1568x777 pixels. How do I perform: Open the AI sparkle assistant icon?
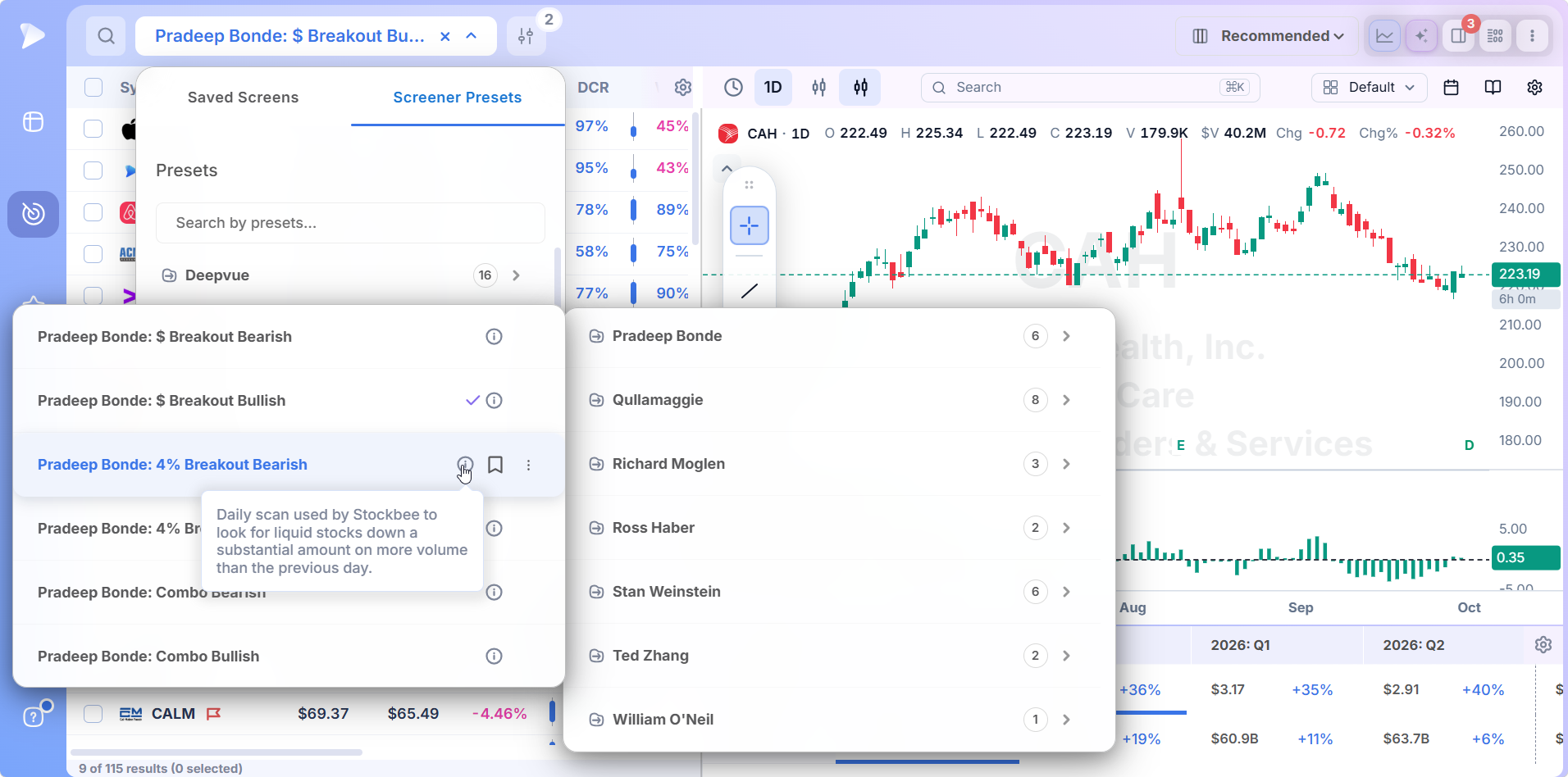1421,36
